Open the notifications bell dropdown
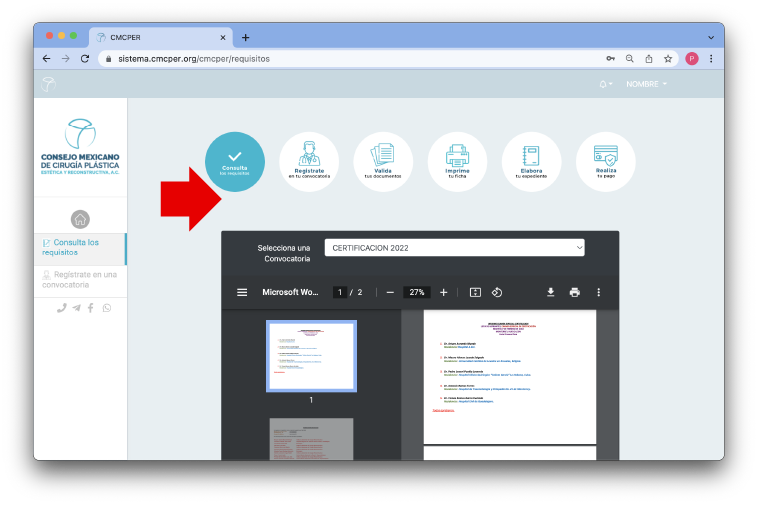Image resolution: width=759 pixels, height=505 pixels. coord(606,84)
